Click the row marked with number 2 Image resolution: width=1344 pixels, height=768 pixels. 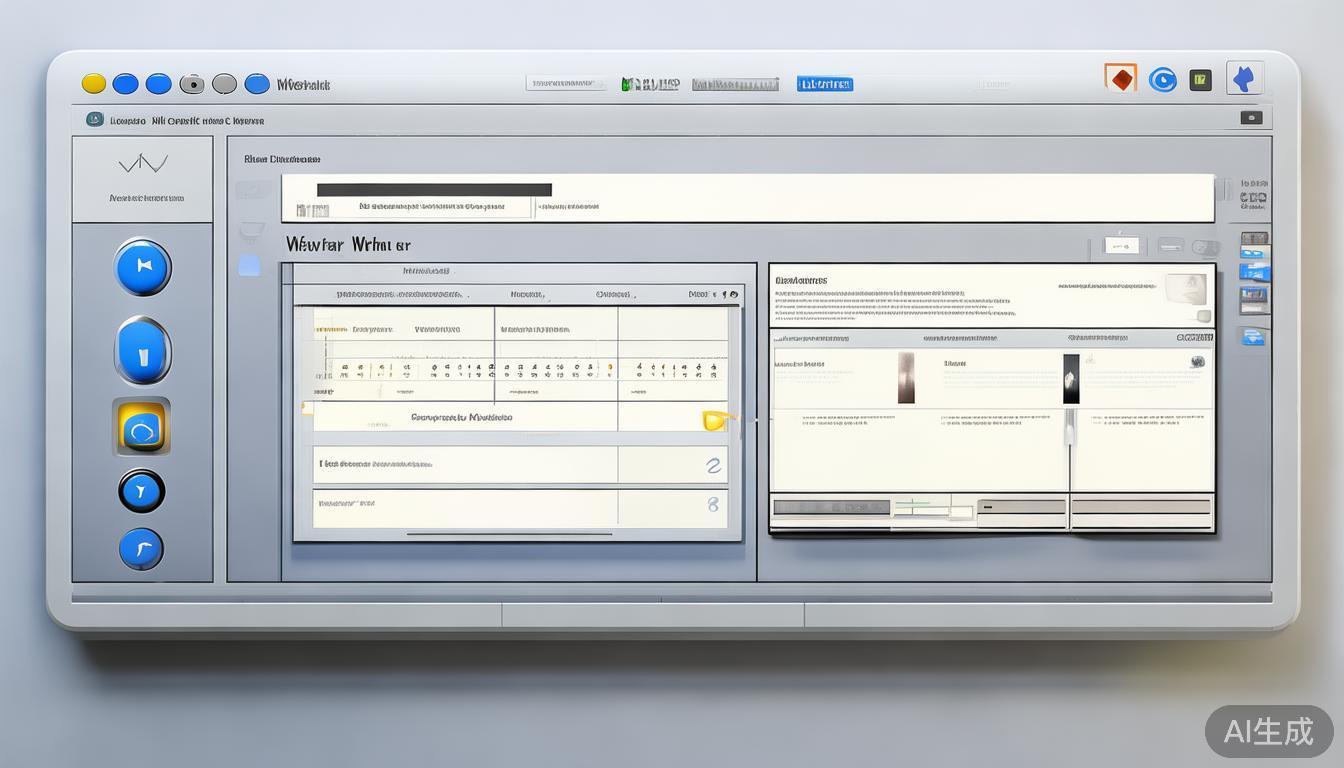pyautogui.click(x=520, y=465)
